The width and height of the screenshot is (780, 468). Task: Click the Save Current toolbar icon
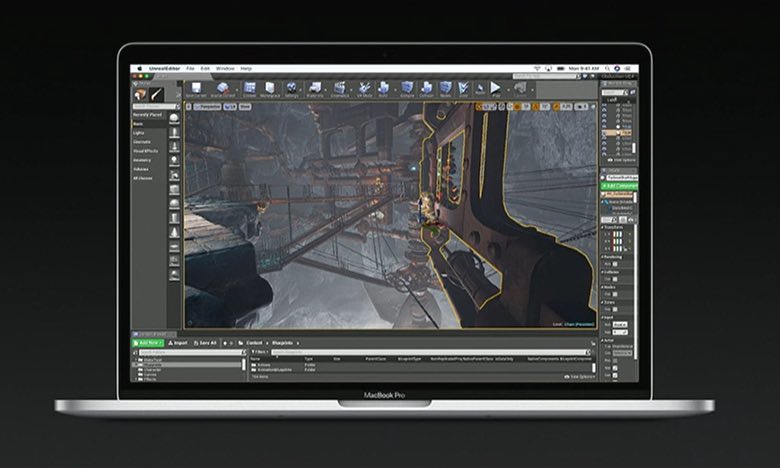(x=196, y=89)
